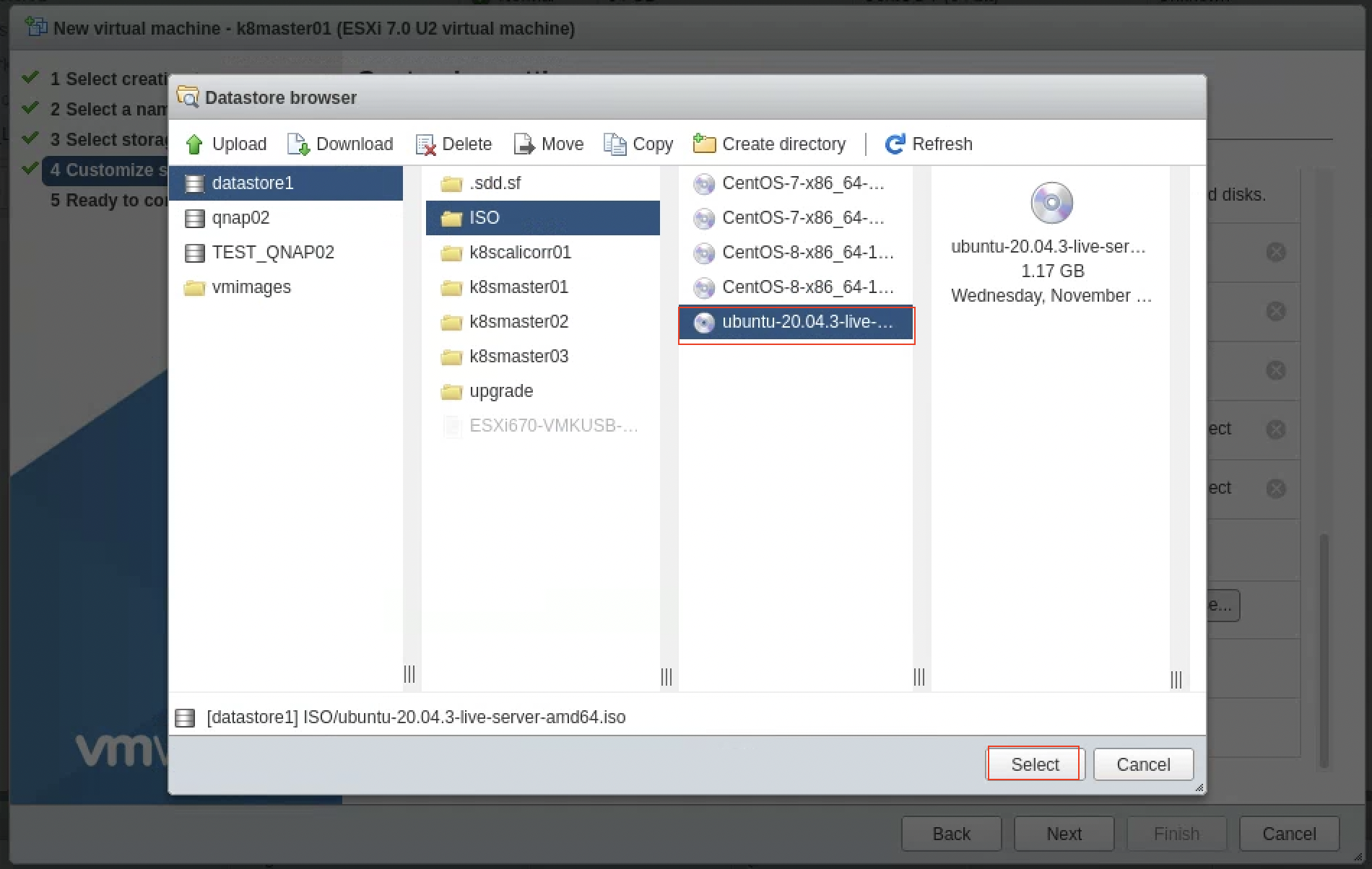
Task: Click step 3 Select storage
Action: point(108,139)
